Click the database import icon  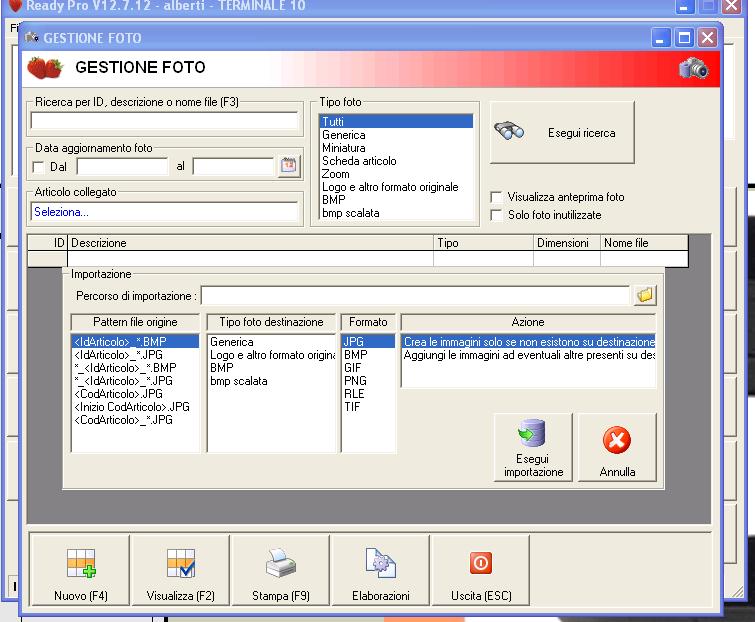coord(532,433)
